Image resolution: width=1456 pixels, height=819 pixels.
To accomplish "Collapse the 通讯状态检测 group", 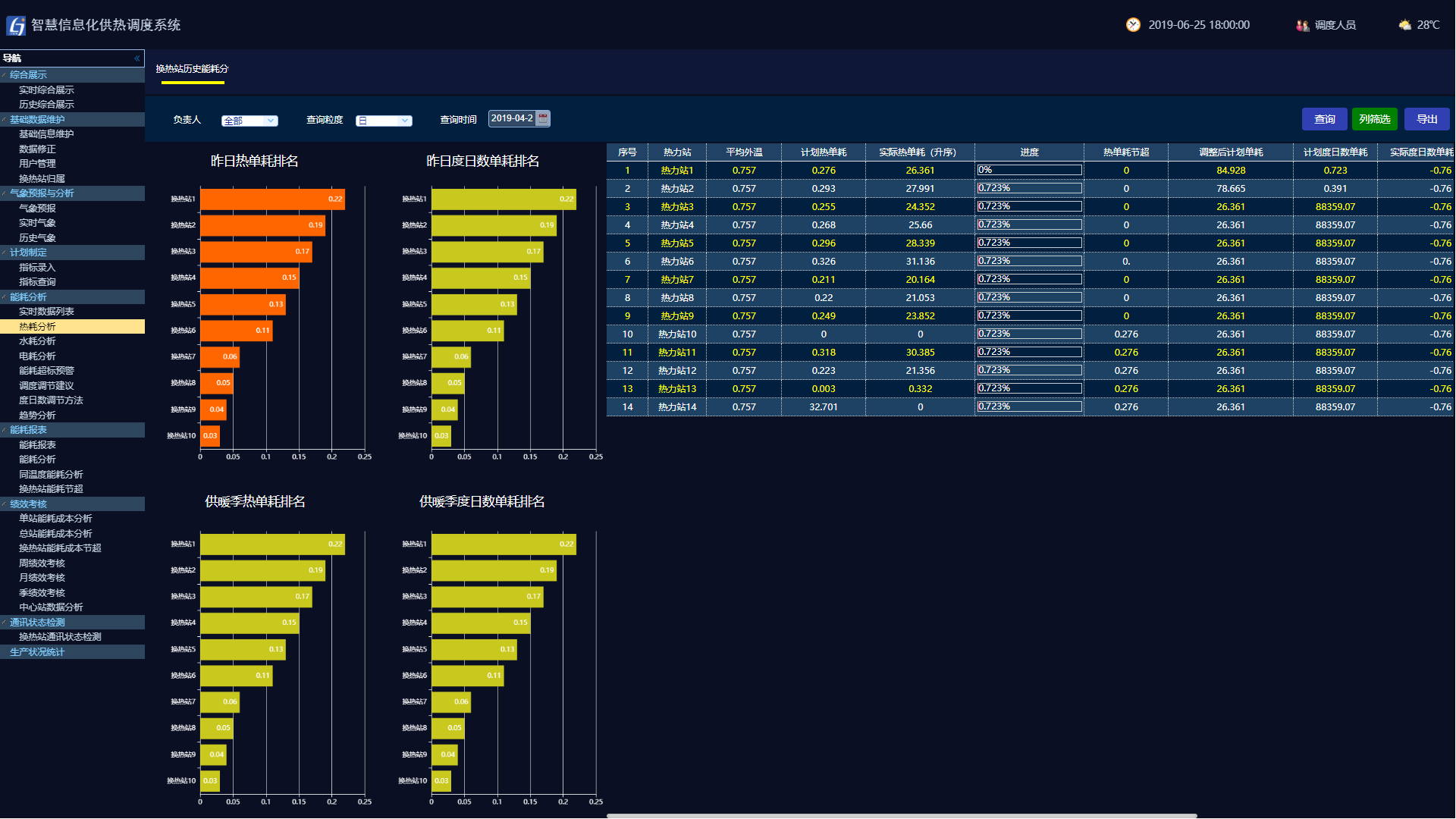I will click(5, 623).
